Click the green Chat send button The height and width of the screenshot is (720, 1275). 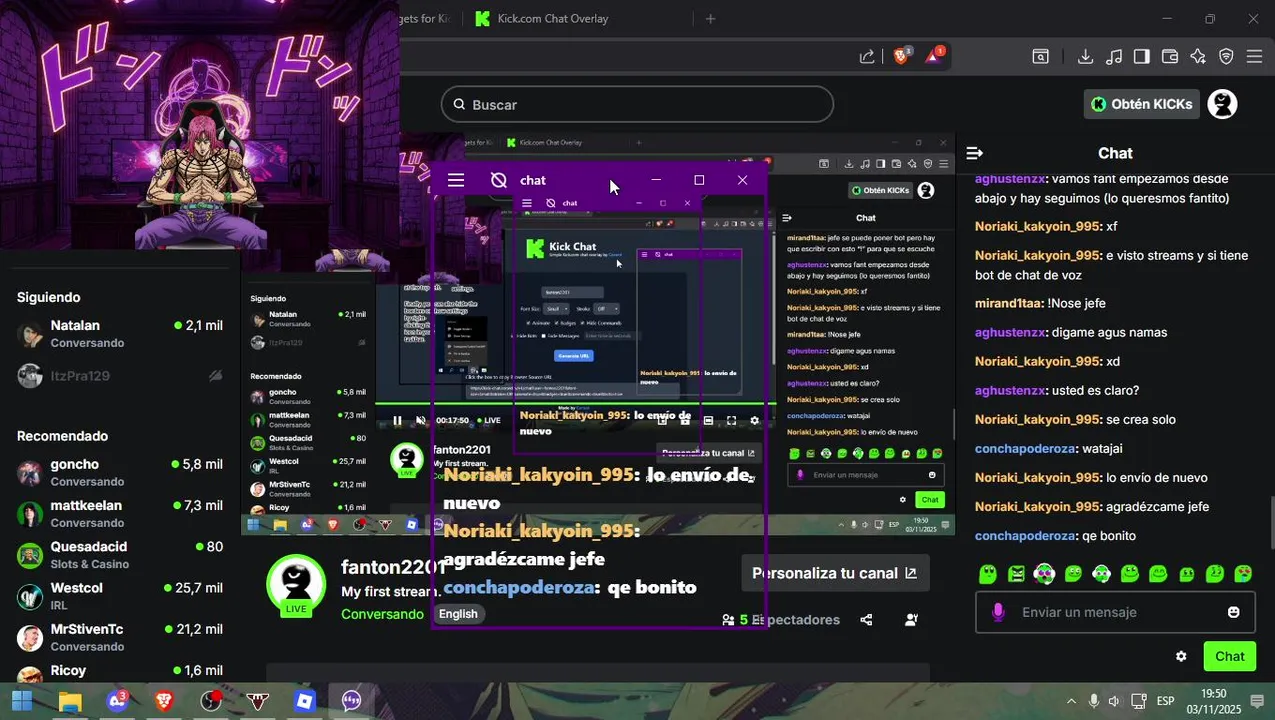coord(1229,656)
